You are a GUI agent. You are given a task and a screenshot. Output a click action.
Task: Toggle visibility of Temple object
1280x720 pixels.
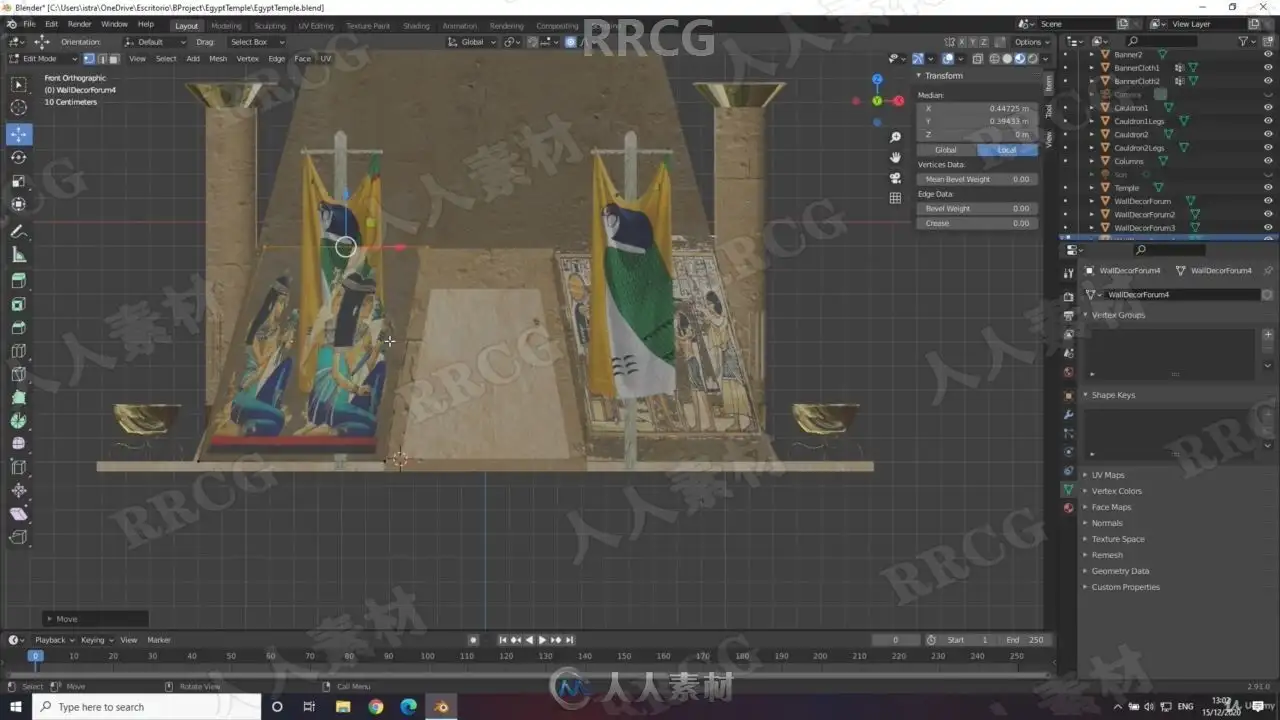point(1268,187)
